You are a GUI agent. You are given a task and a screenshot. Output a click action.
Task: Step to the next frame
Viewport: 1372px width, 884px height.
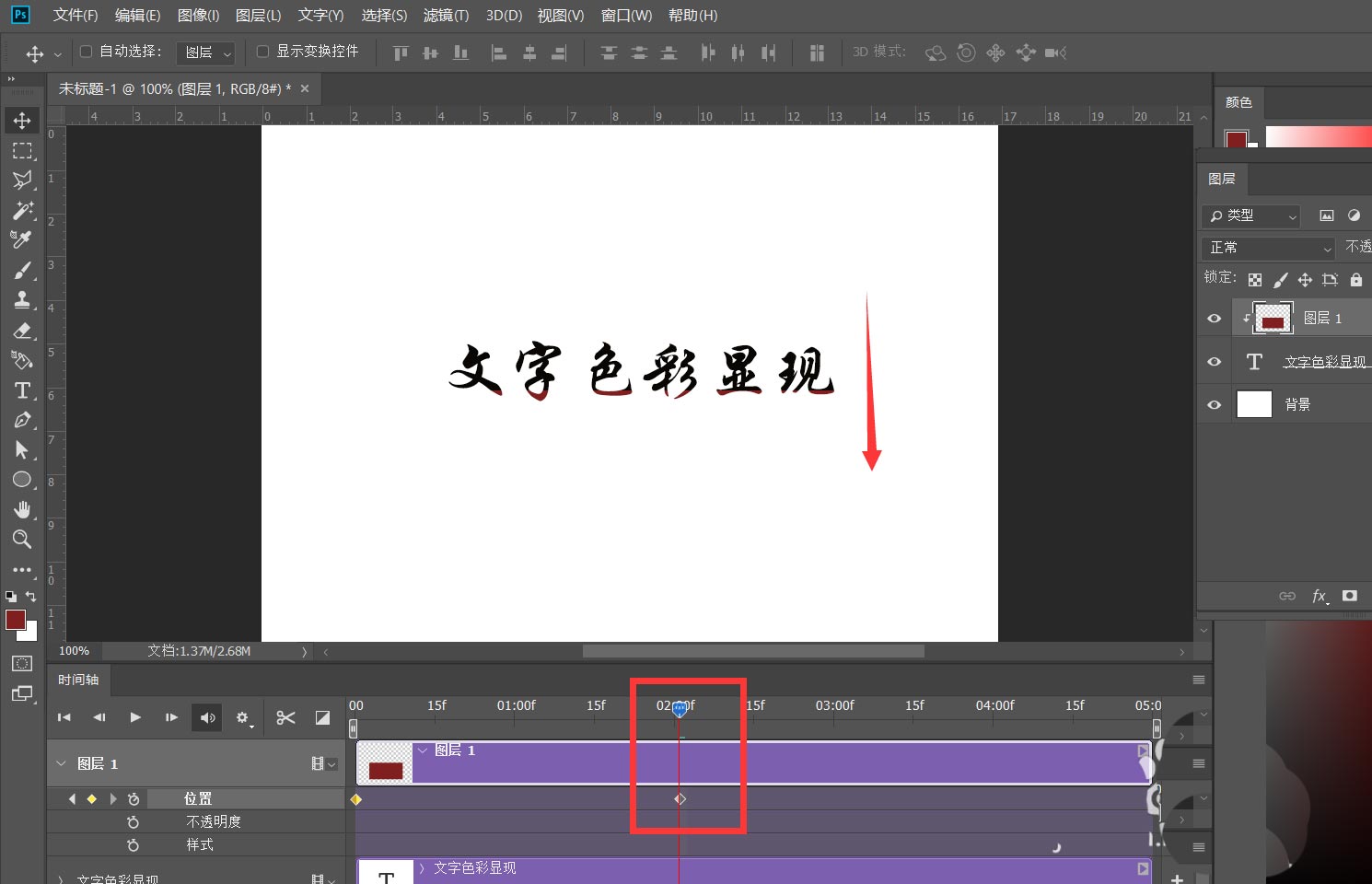[171, 717]
